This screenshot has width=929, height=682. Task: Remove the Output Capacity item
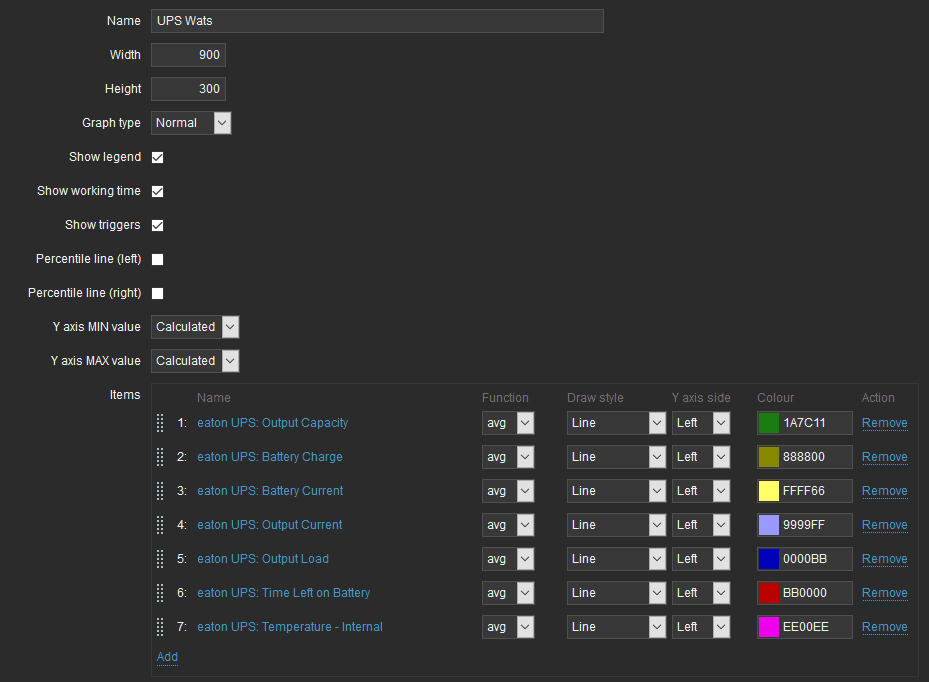click(885, 423)
